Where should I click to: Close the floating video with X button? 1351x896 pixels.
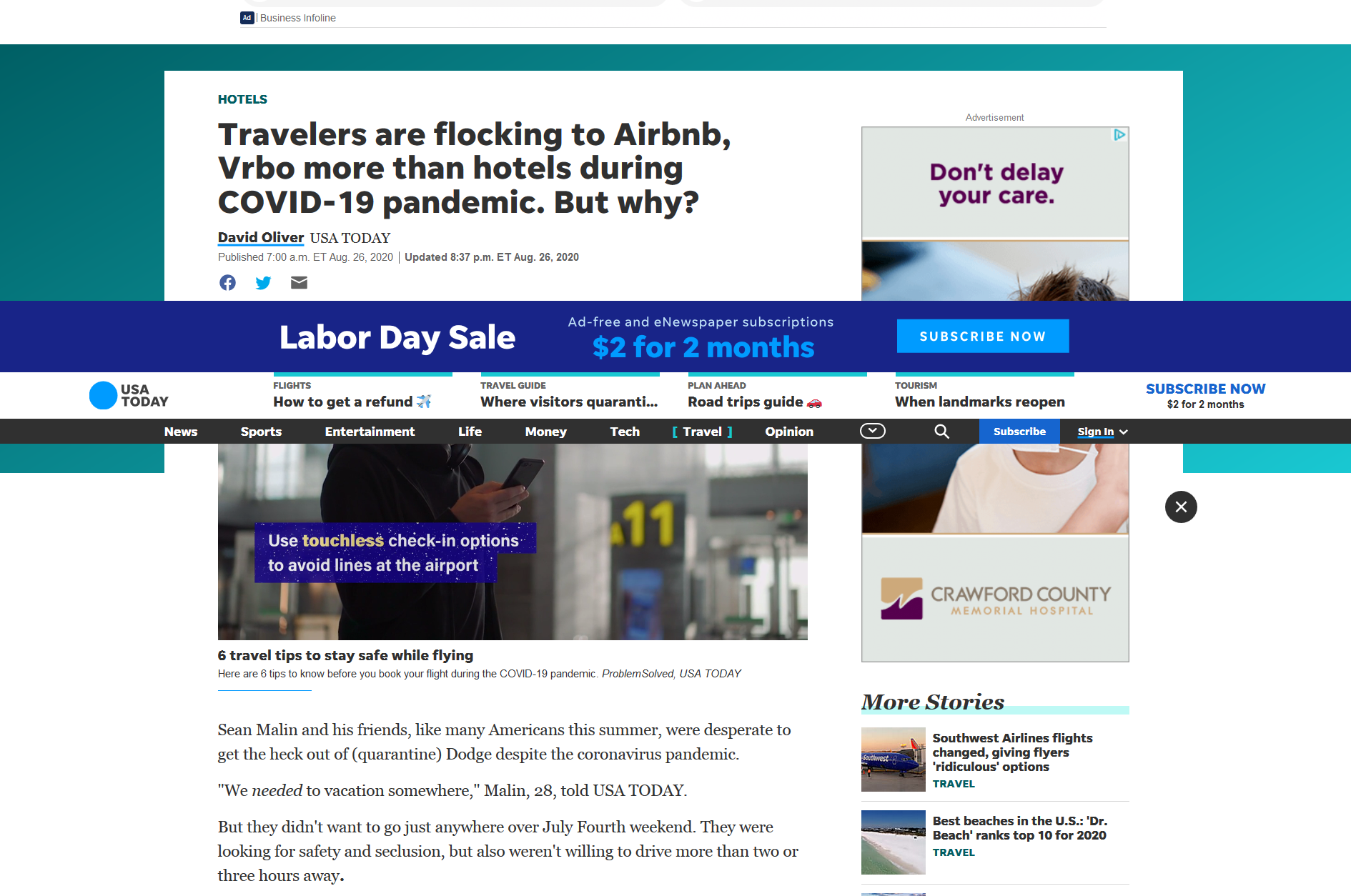1181,507
